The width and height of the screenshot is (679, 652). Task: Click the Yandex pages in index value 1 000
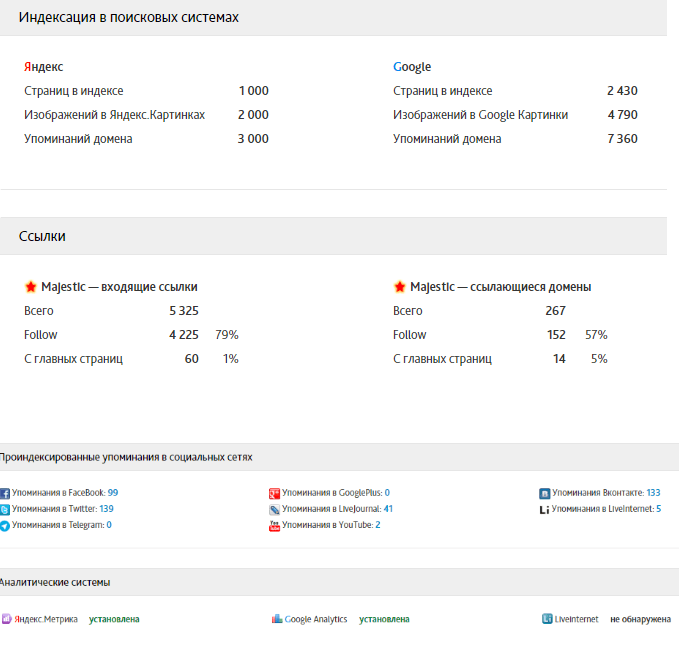click(x=254, y=91)
